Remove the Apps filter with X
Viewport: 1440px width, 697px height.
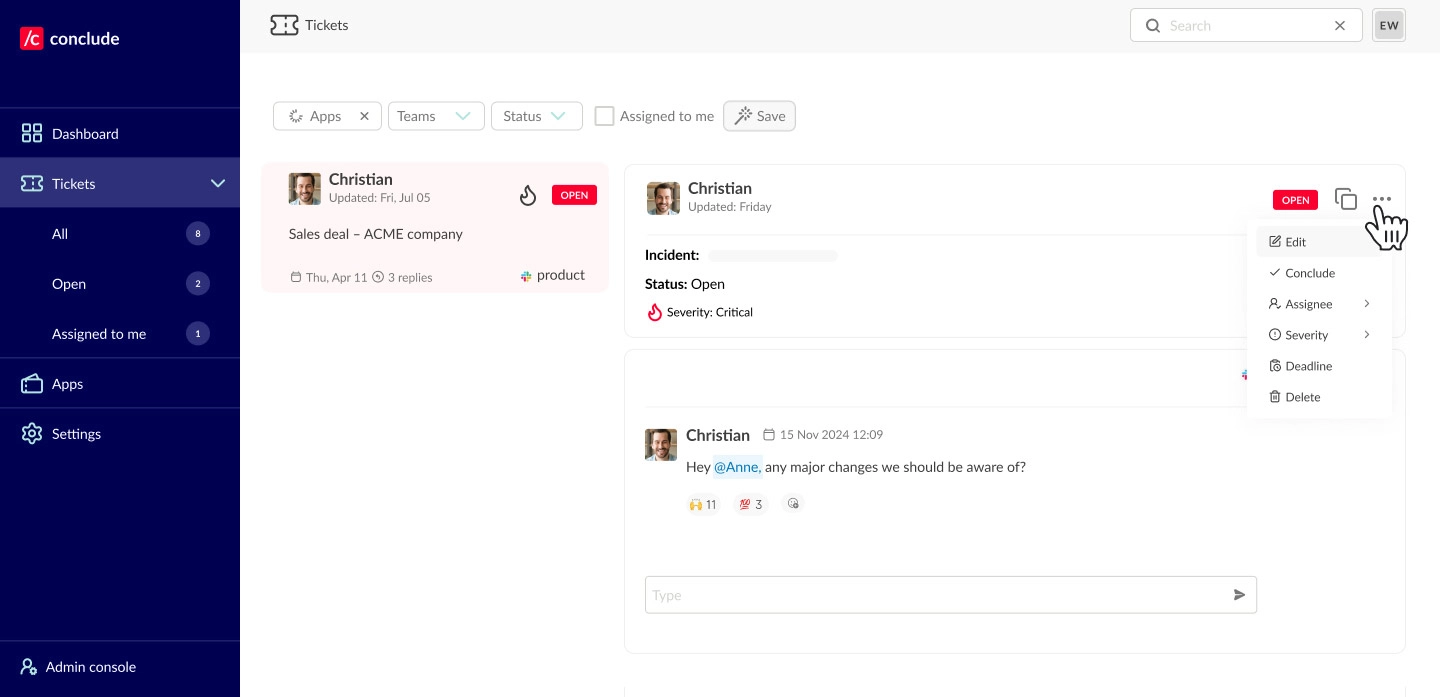364,116
